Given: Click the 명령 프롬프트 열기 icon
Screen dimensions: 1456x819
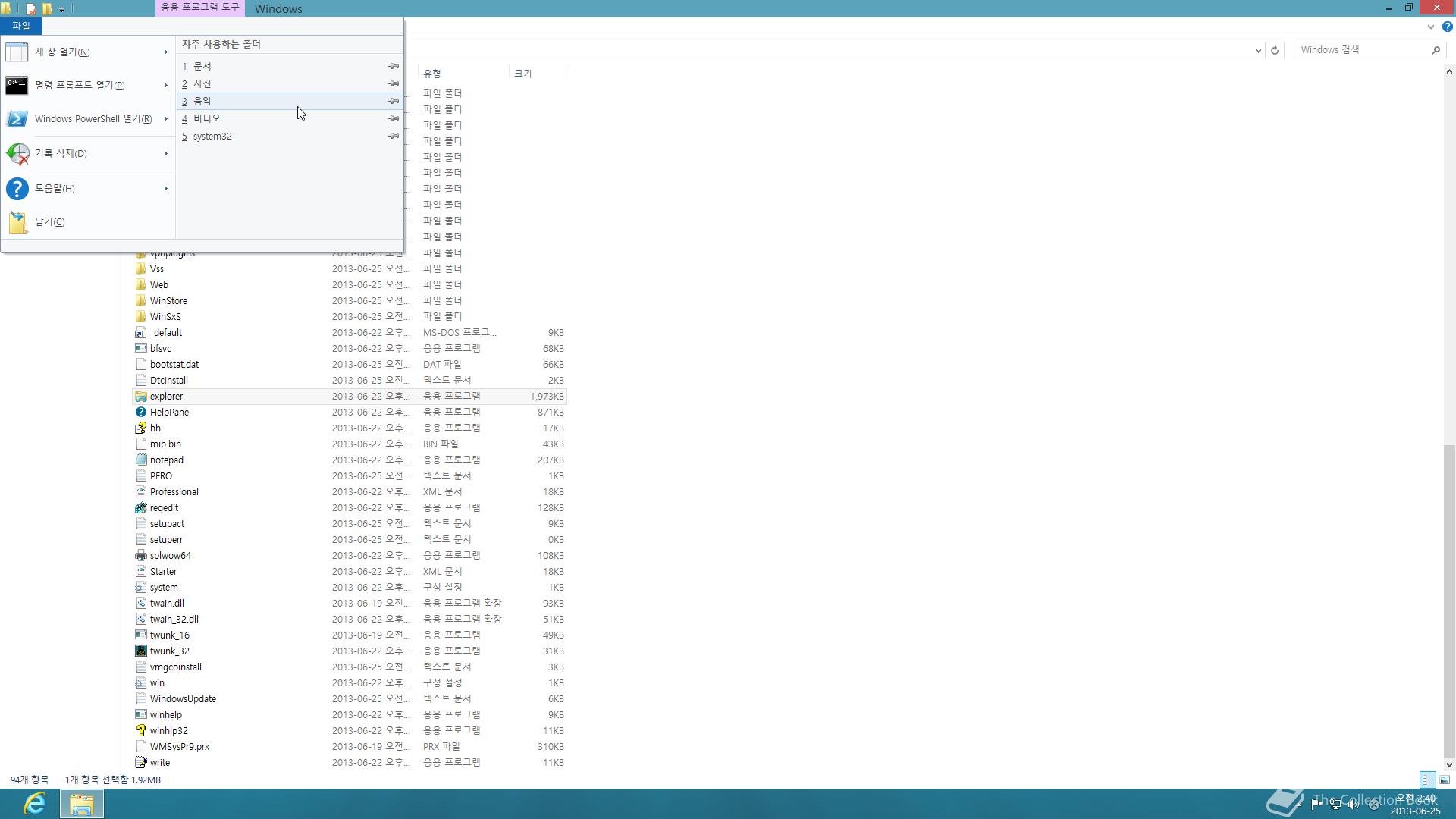Looking at the screenshot, I should [17, 86].
